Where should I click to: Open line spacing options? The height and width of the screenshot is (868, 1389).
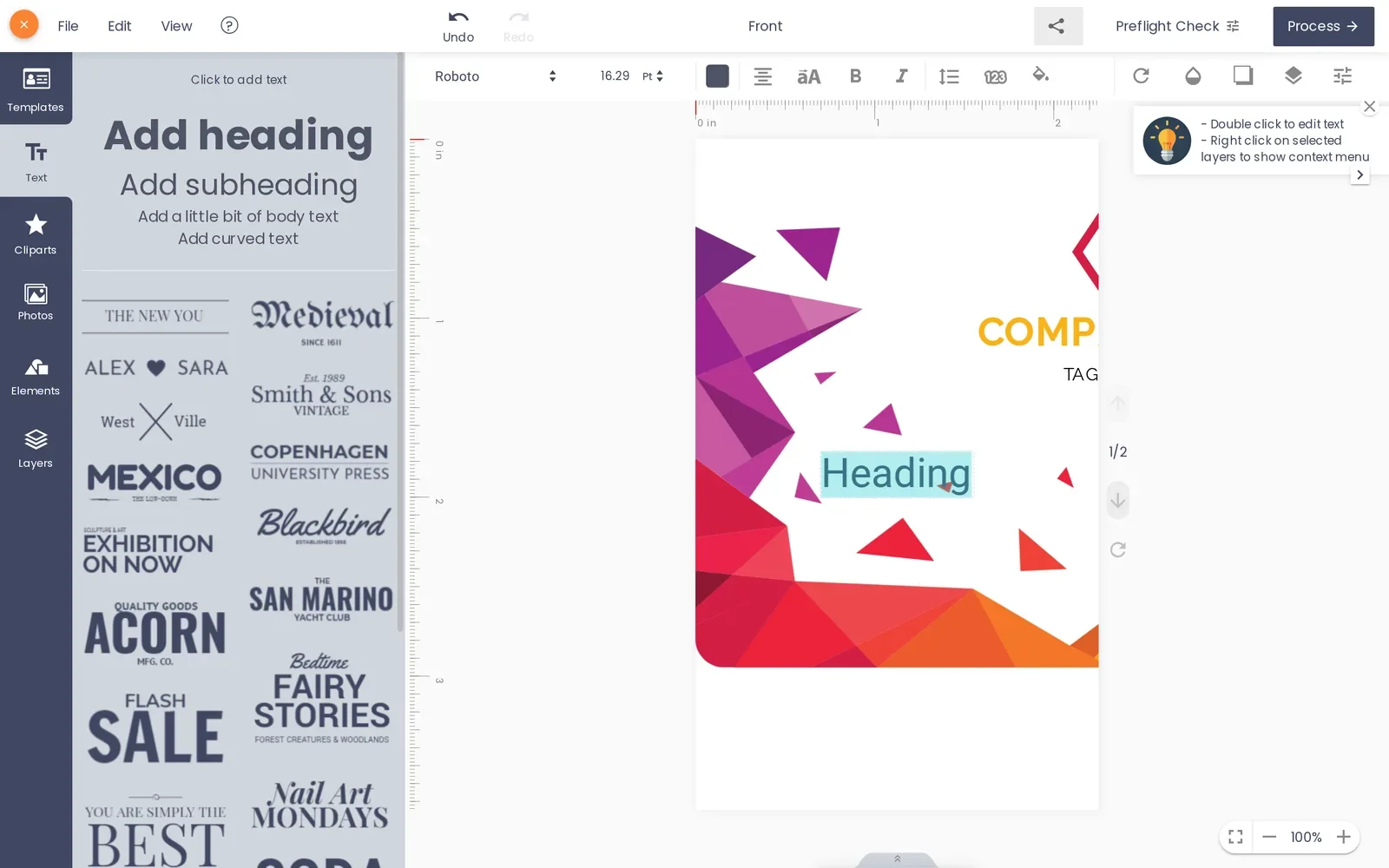tap(949, 76)
